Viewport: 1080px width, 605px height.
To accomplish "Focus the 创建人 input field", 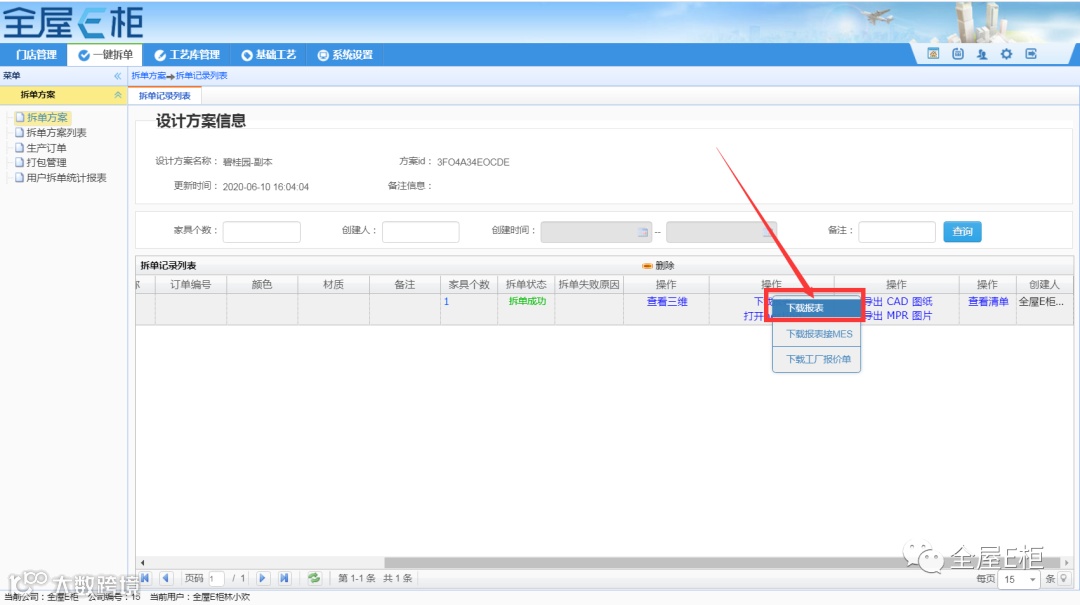I will tap(421, 232).
